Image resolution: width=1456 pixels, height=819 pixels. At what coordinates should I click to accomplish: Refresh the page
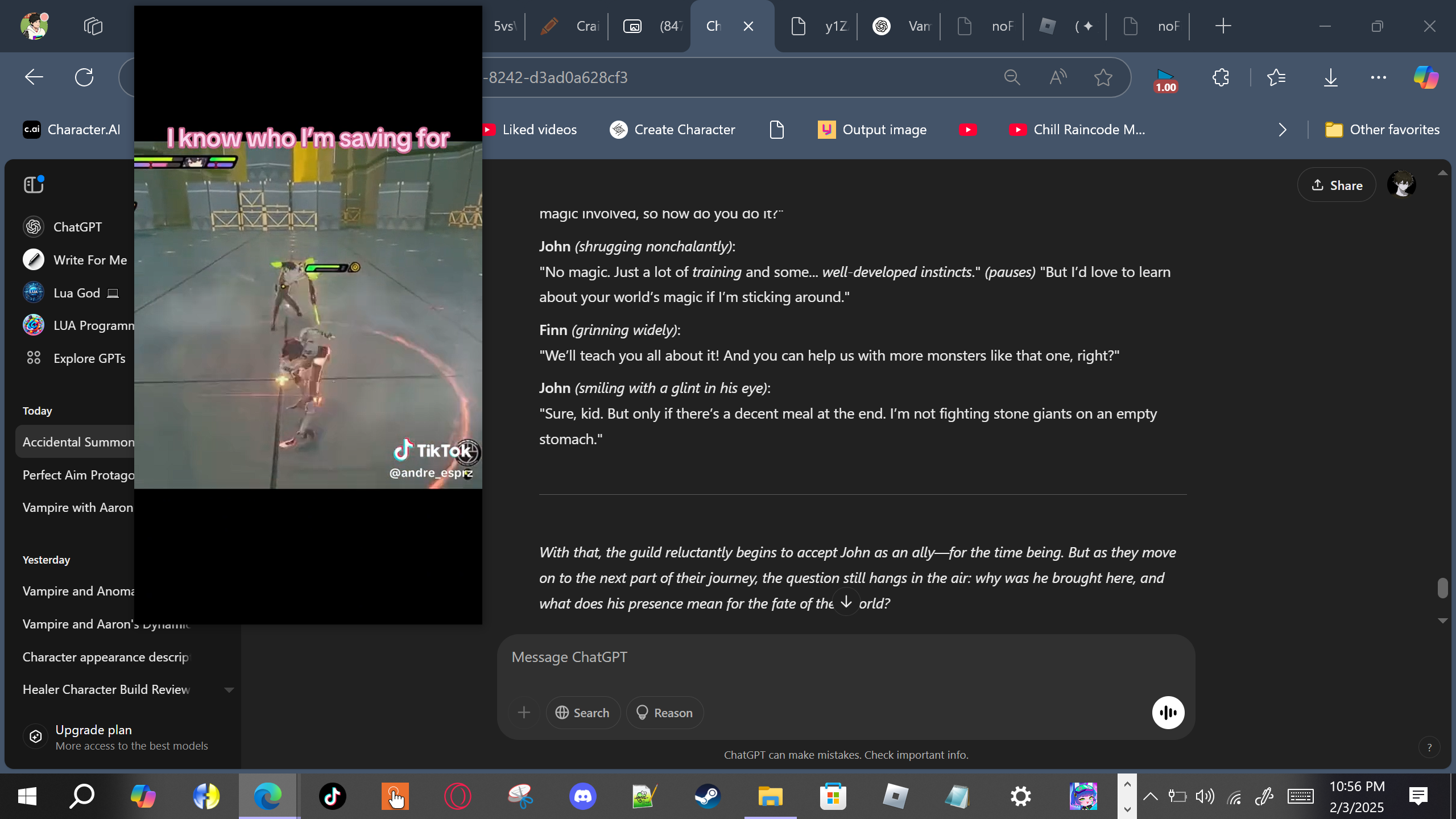click(x=84, y=77)
